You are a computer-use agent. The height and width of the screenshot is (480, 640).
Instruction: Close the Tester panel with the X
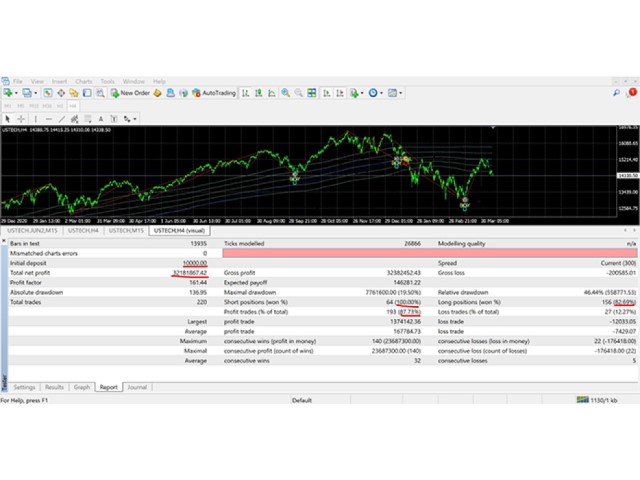(4, 241)
